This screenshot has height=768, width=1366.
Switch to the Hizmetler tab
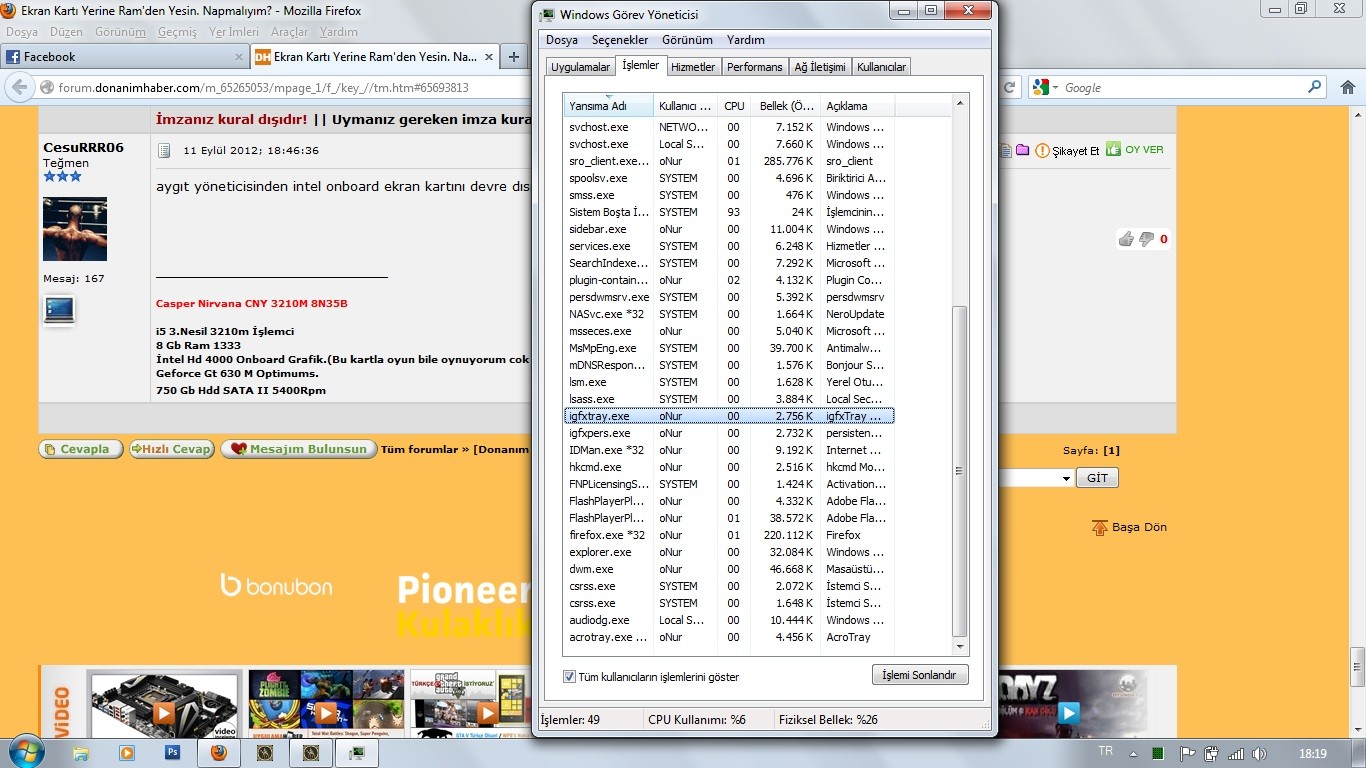click(693, 67)
